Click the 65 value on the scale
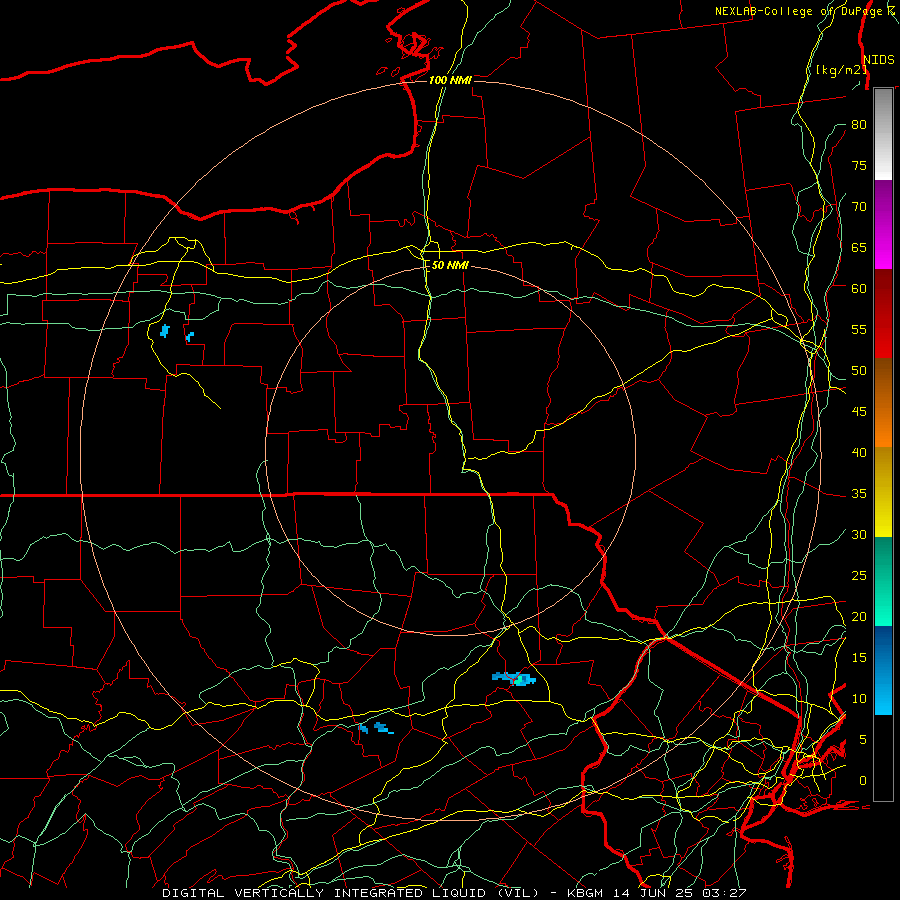This screenshot has height=900, width=900. pyautogui.click(x=859, y=247)
